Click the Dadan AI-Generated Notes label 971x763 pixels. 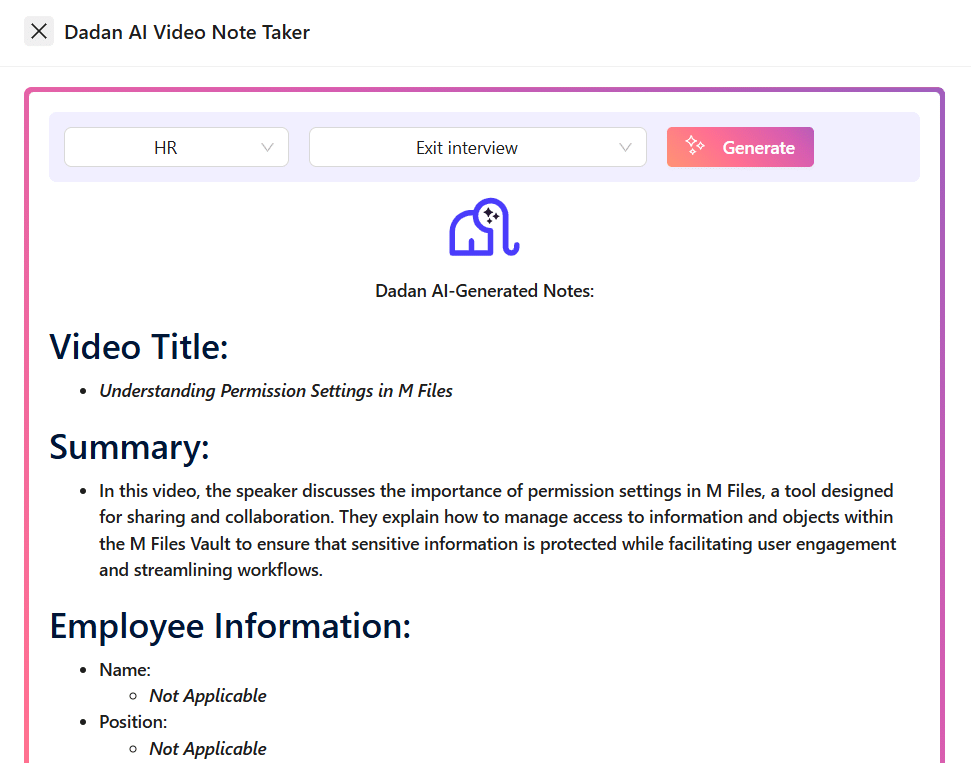click(x=484, y=291)
